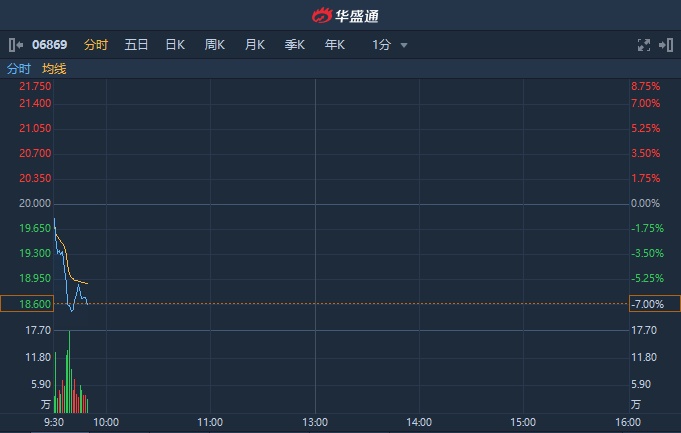This screenshot has width=681, height=433.
Task: Click the 18.950 price axis label
Action: pyautogui.click(x=35, y=278)
